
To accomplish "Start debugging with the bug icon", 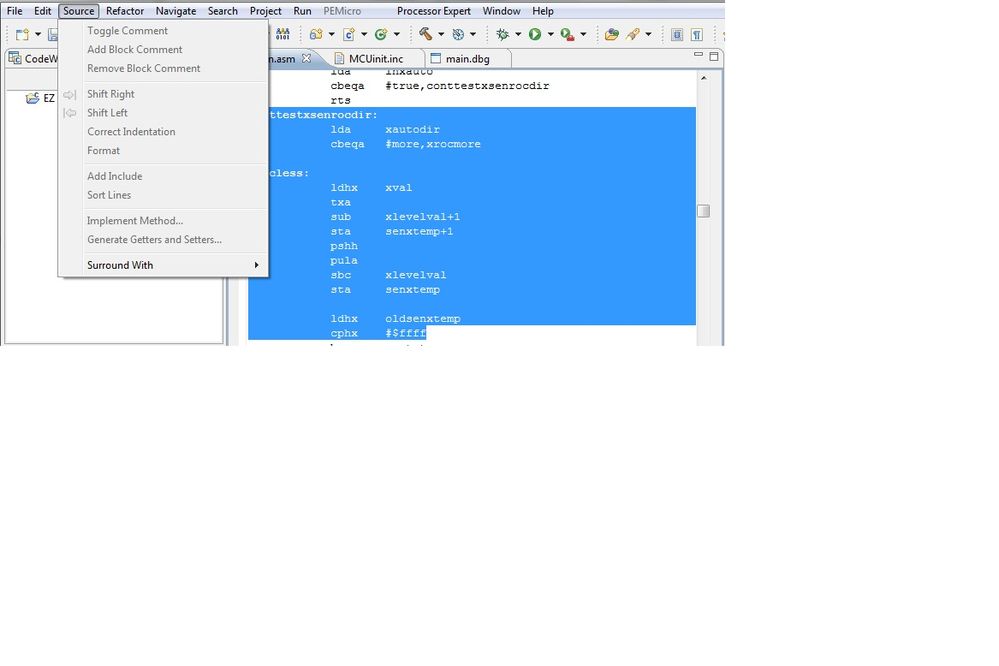I will [x=504, y=33].
